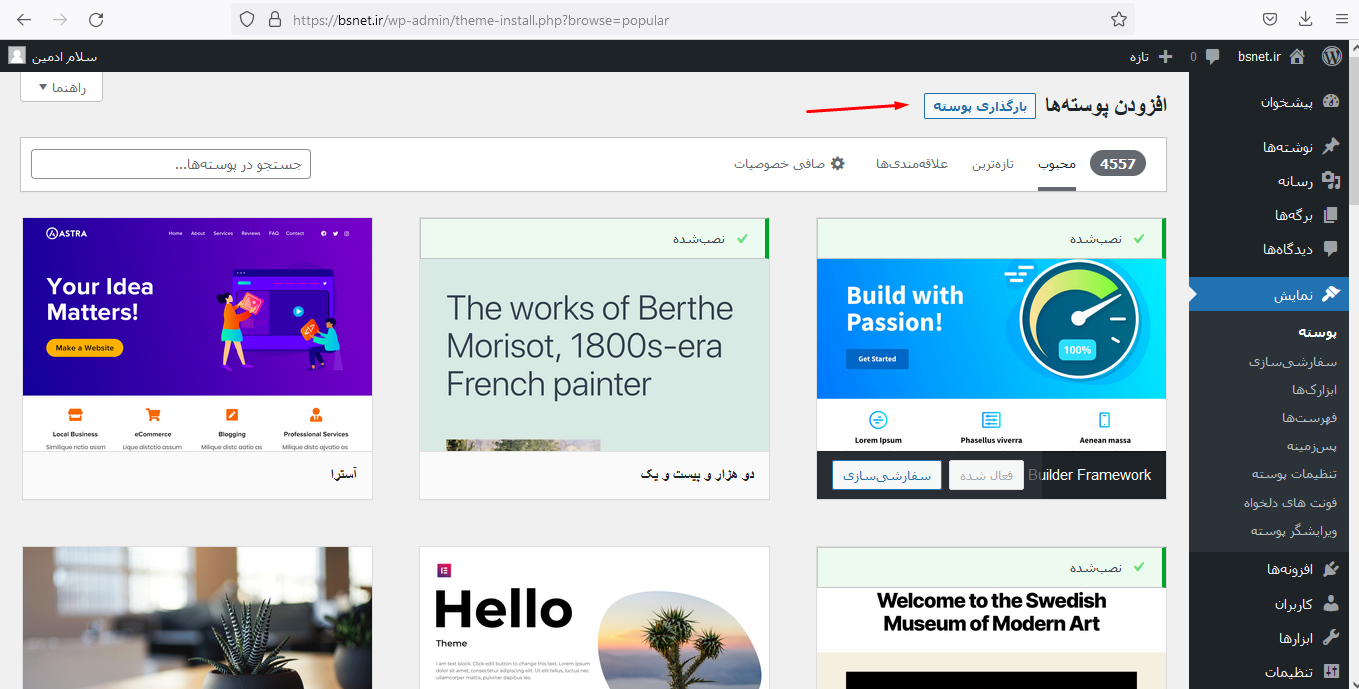Expand the راهنما help dropdown
1359x689 pixels.
click(62, 87)
